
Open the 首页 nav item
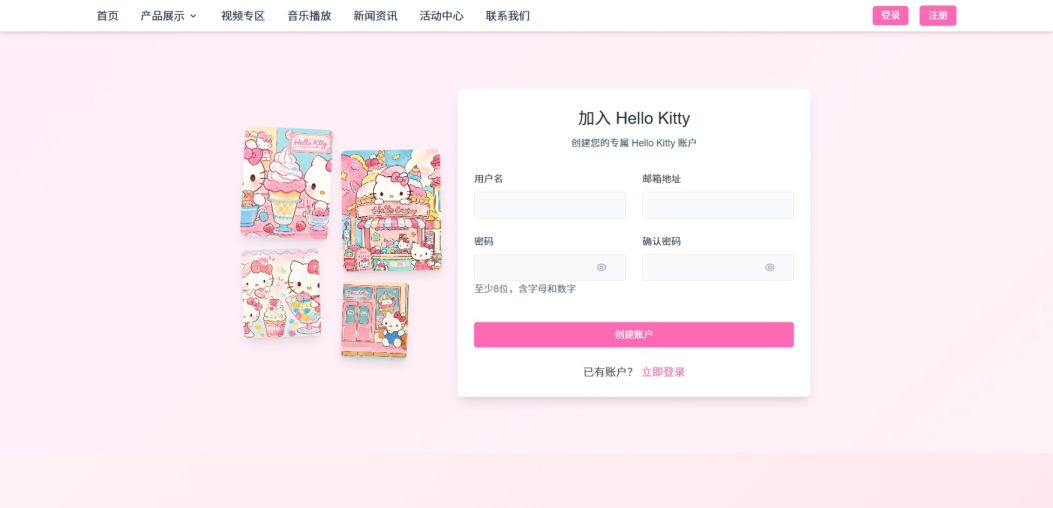[107, 16]
